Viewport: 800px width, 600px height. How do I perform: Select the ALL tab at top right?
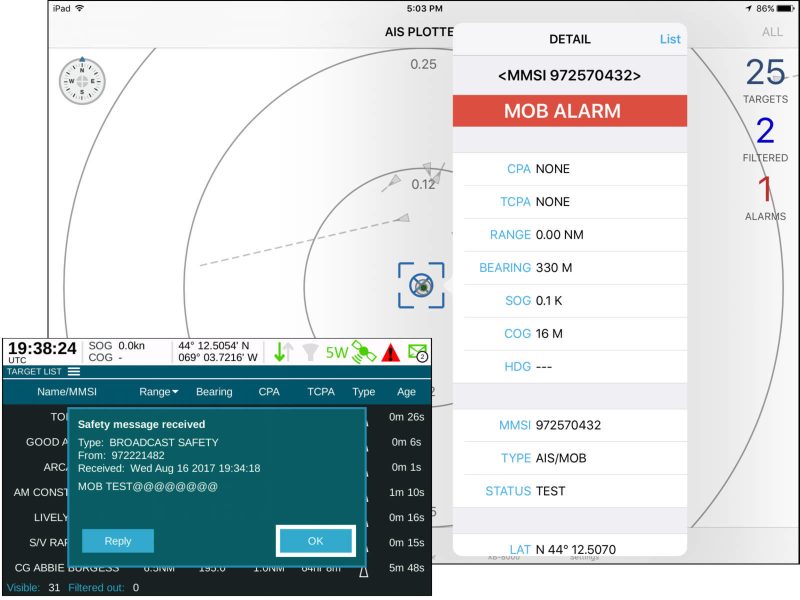[773, 32]
